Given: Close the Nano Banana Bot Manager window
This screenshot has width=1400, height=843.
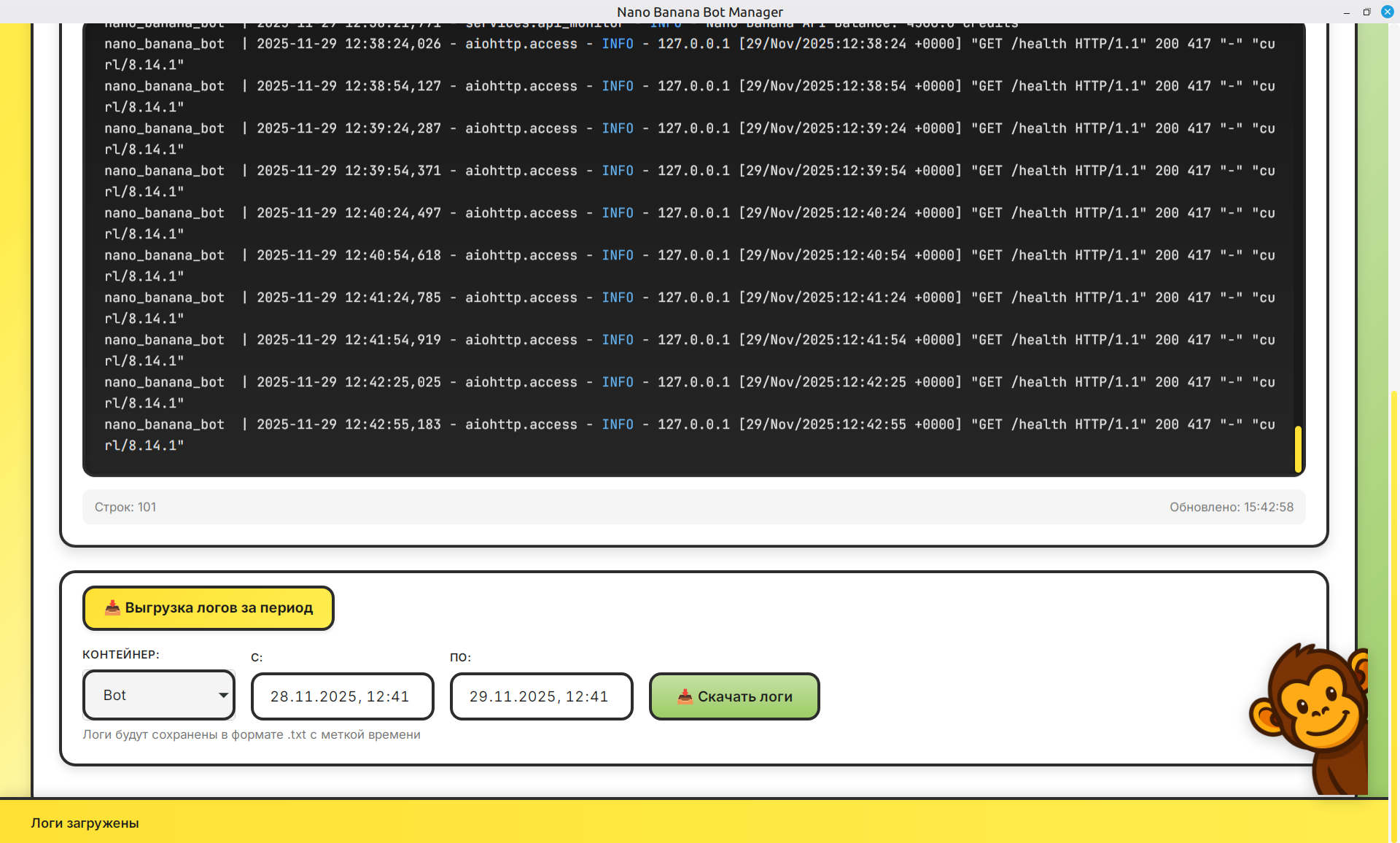Looking at the screenshot, I should (1387, 12).
